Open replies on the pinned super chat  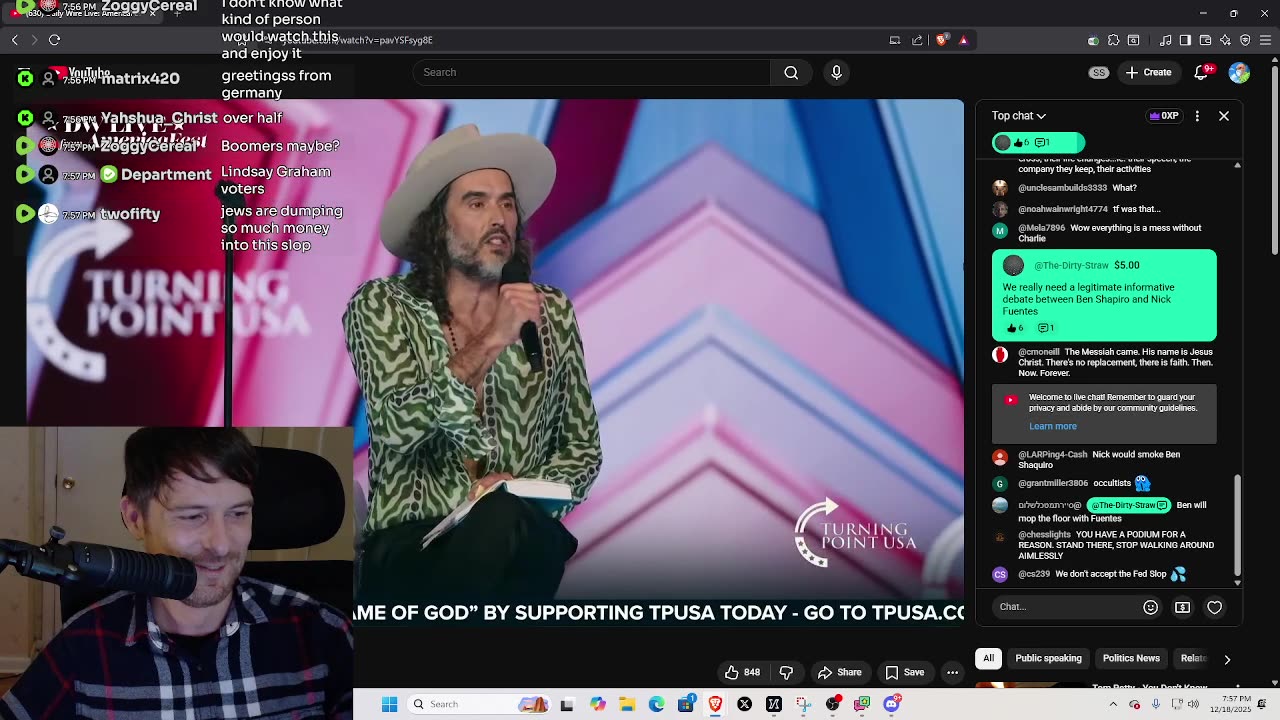[x=1045, y=328]
